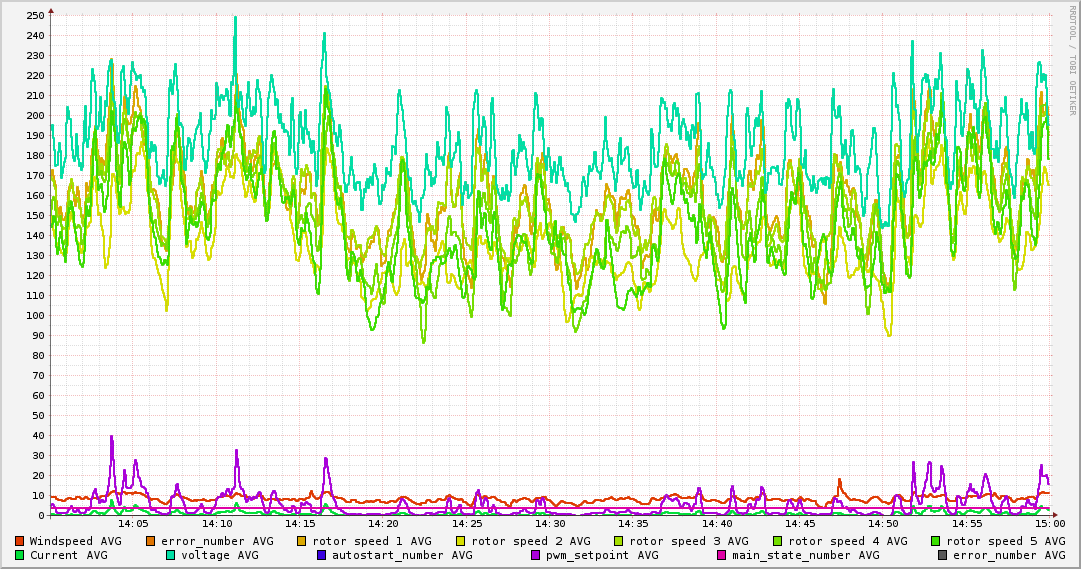Click the 14:10 time axis label
The height and width of the screenshot is (569, 1081).
click(216, 524)
